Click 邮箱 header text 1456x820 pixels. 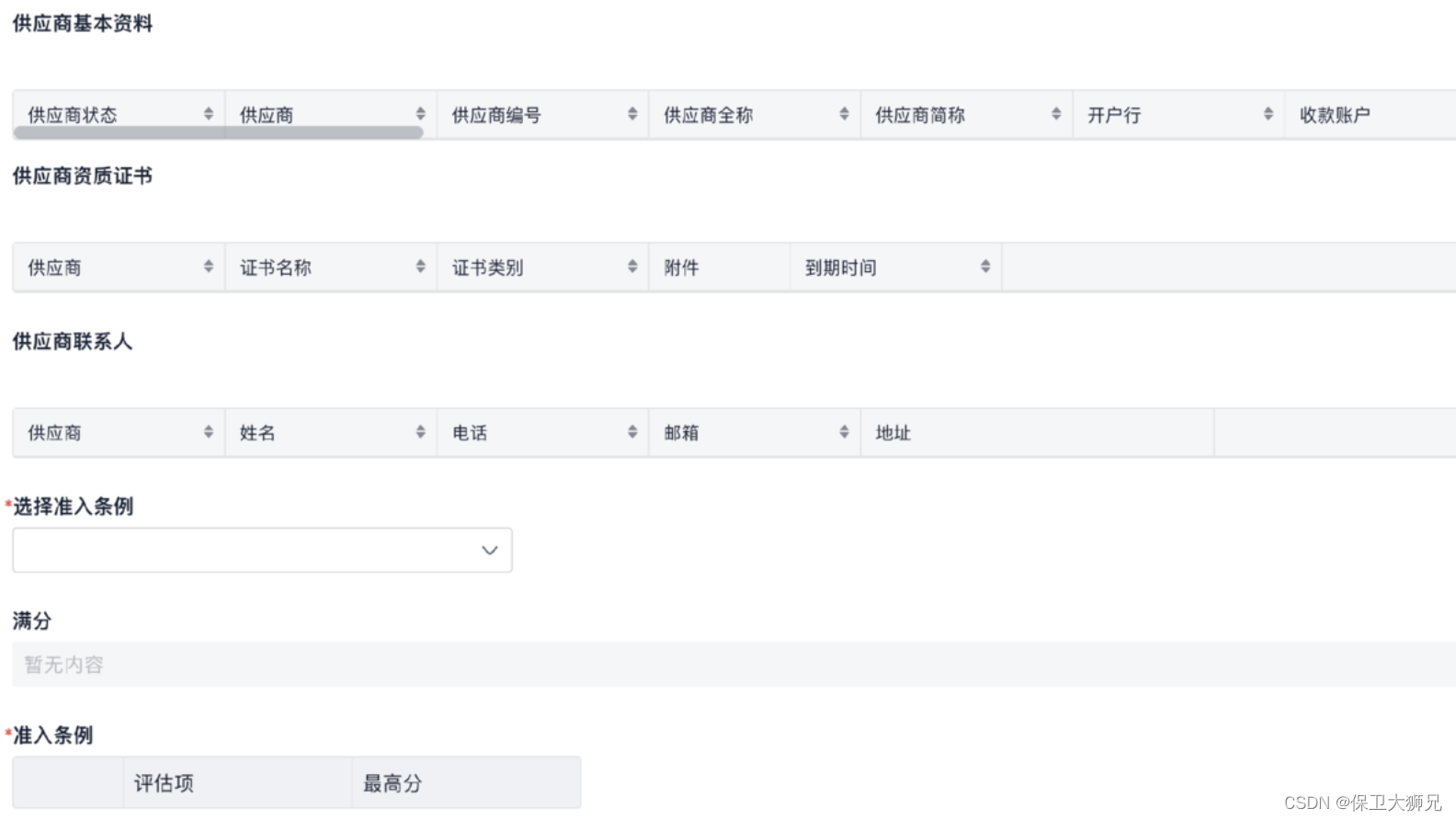tap(681, 433)
